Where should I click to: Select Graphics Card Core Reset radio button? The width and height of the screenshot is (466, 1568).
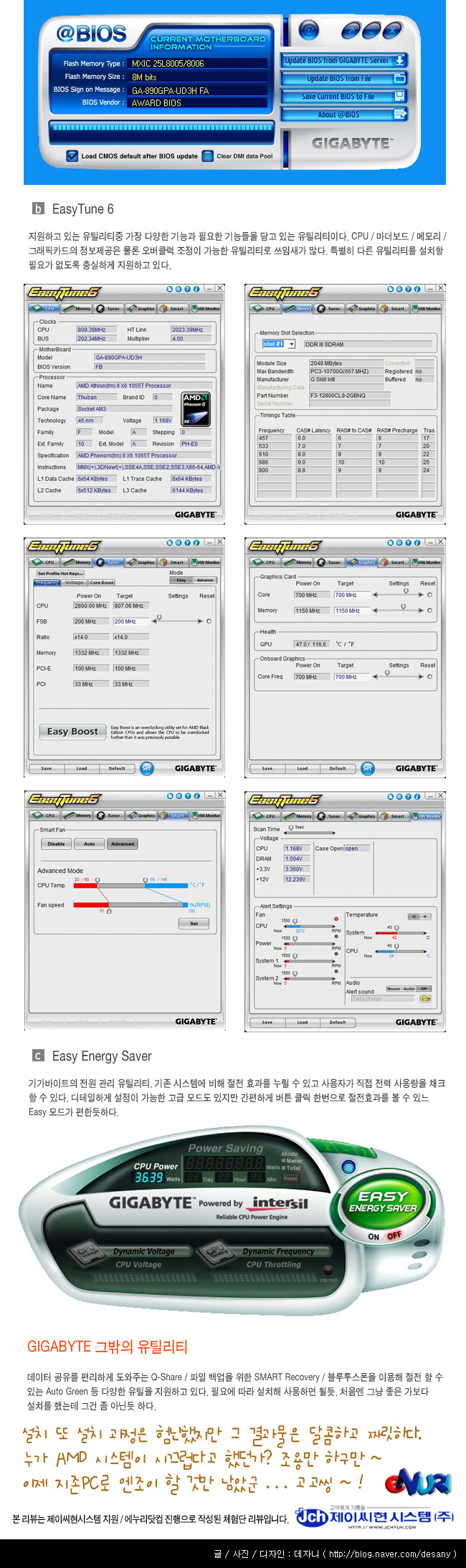[429, 595]
